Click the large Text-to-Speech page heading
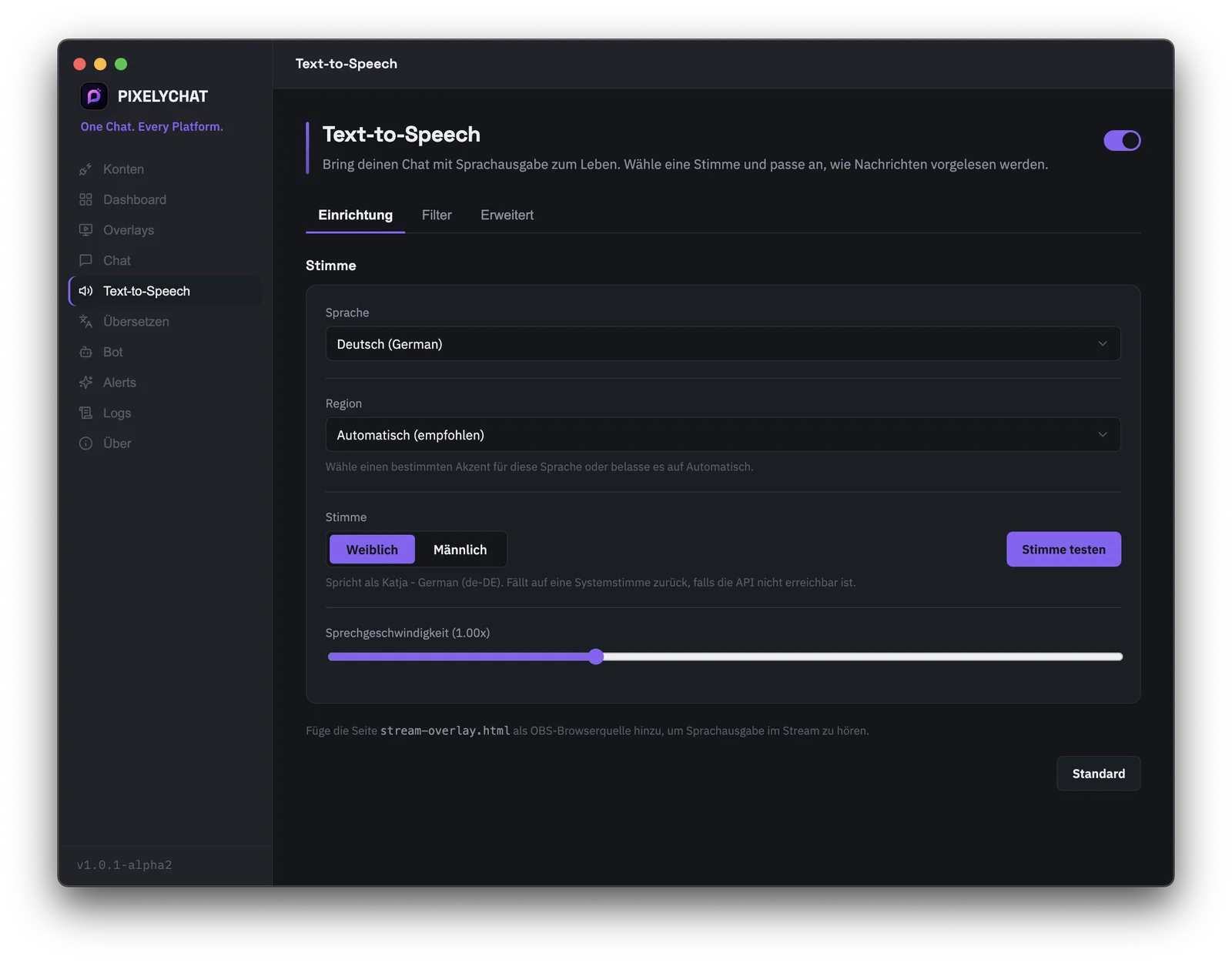 (x=401, y=135)
